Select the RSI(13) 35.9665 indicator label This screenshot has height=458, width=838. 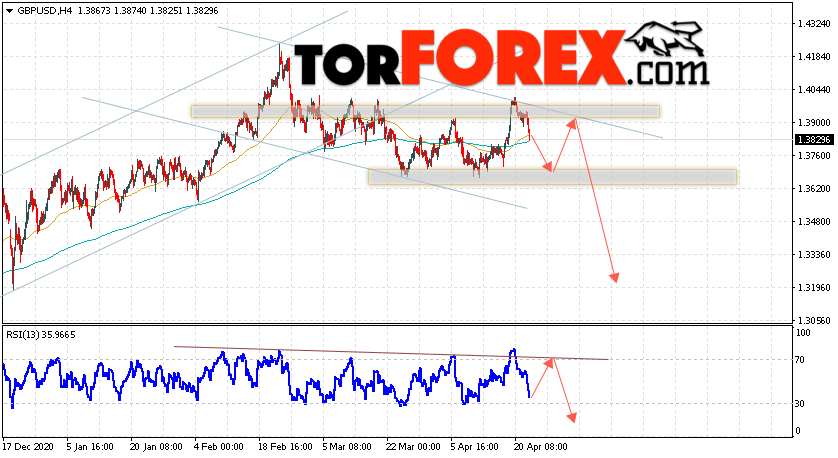click(41, 335)
